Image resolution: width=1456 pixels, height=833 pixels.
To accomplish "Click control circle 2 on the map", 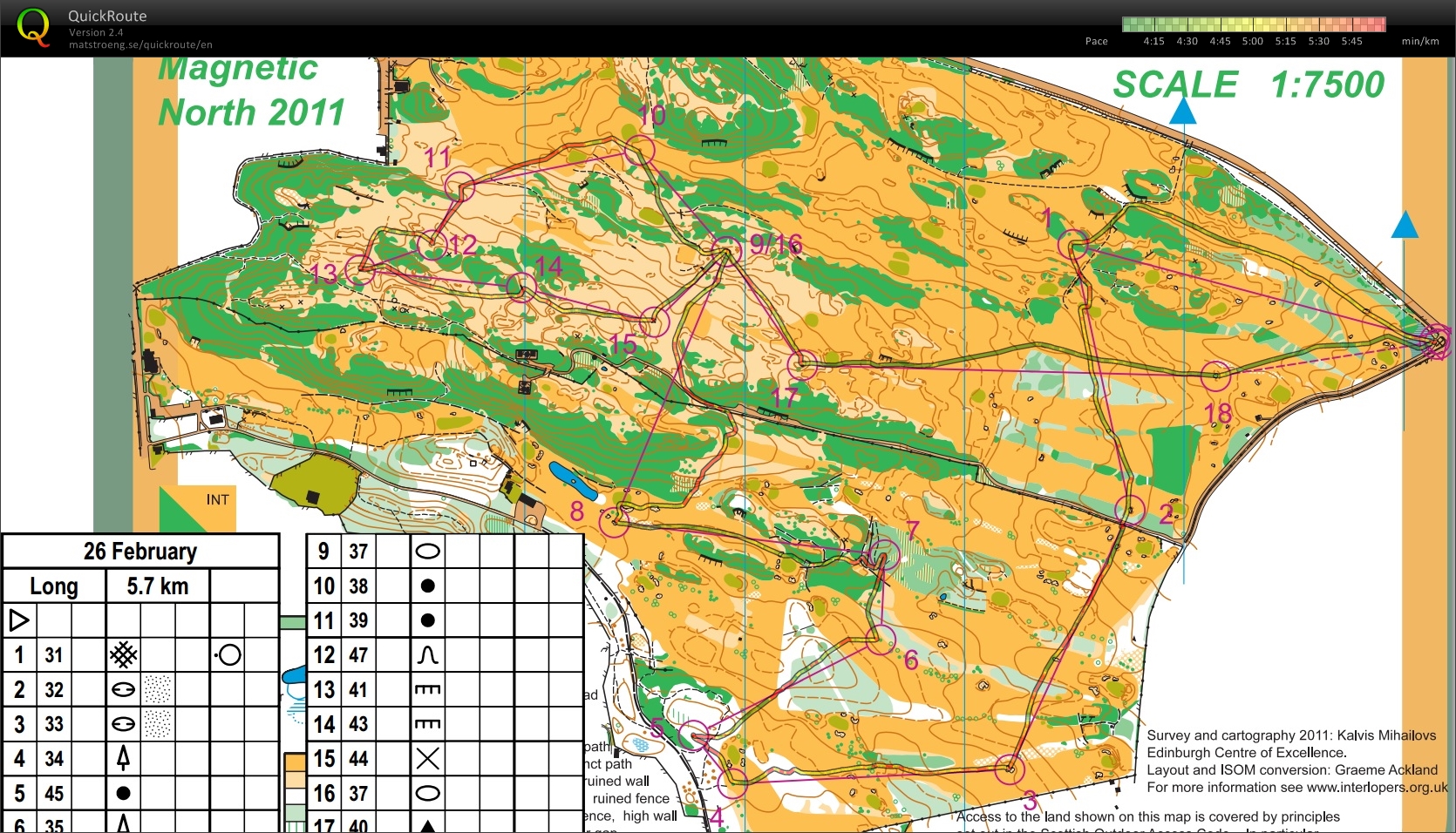I will tap(1130, 509).
